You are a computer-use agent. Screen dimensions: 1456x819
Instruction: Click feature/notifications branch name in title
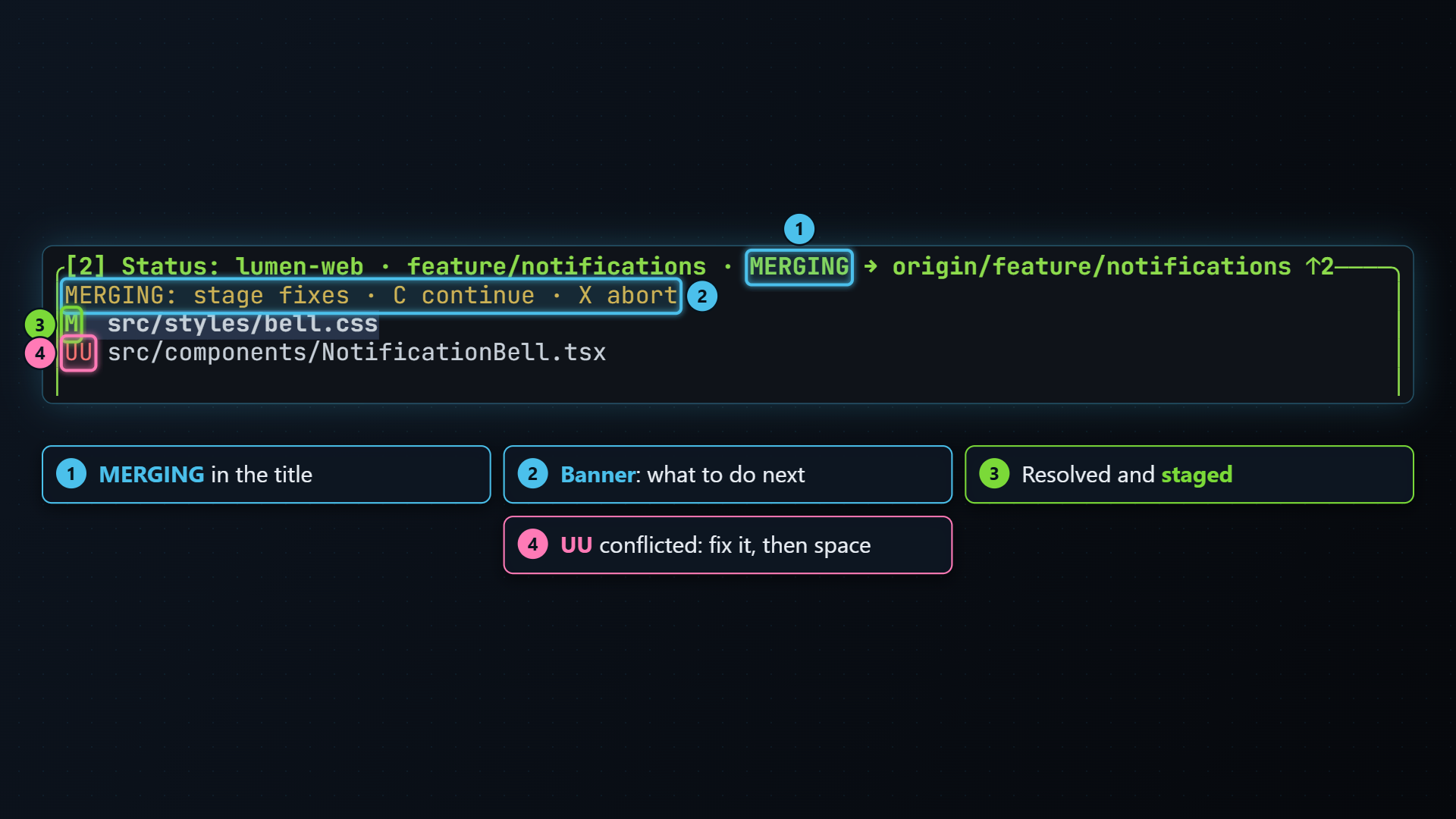[x=557, y=267]
